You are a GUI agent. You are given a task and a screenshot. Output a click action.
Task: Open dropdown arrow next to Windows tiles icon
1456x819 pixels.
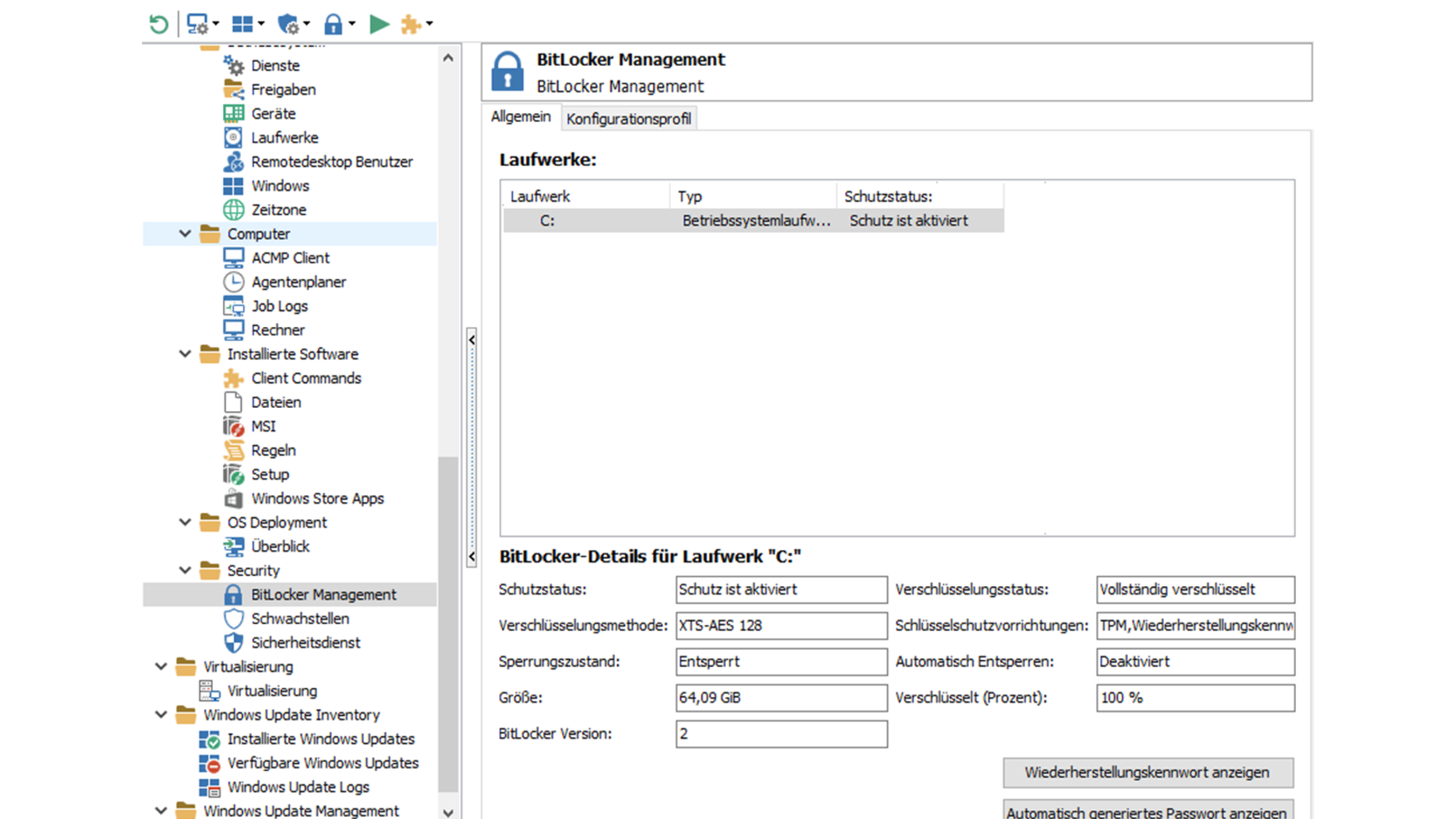click(x=261, y=24)
